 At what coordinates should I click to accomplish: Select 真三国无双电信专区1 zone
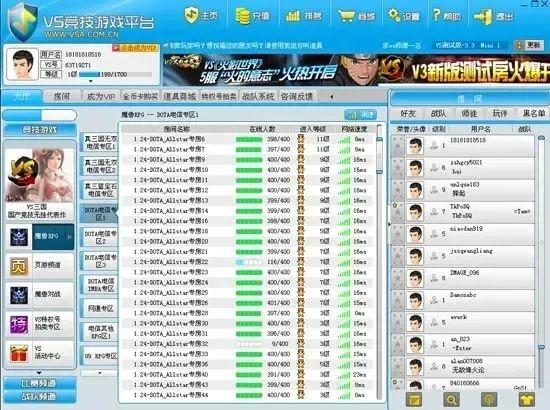100,142
